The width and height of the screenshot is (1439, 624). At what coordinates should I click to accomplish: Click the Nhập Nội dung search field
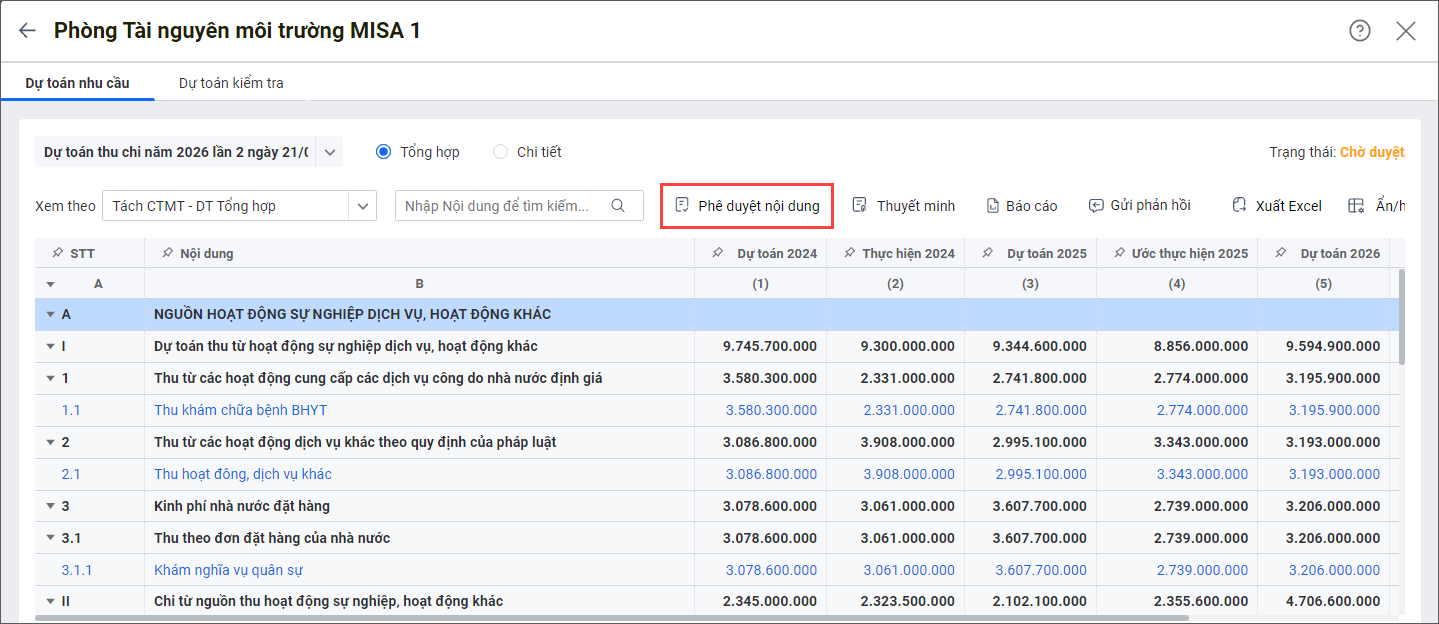tap(500, 206)
